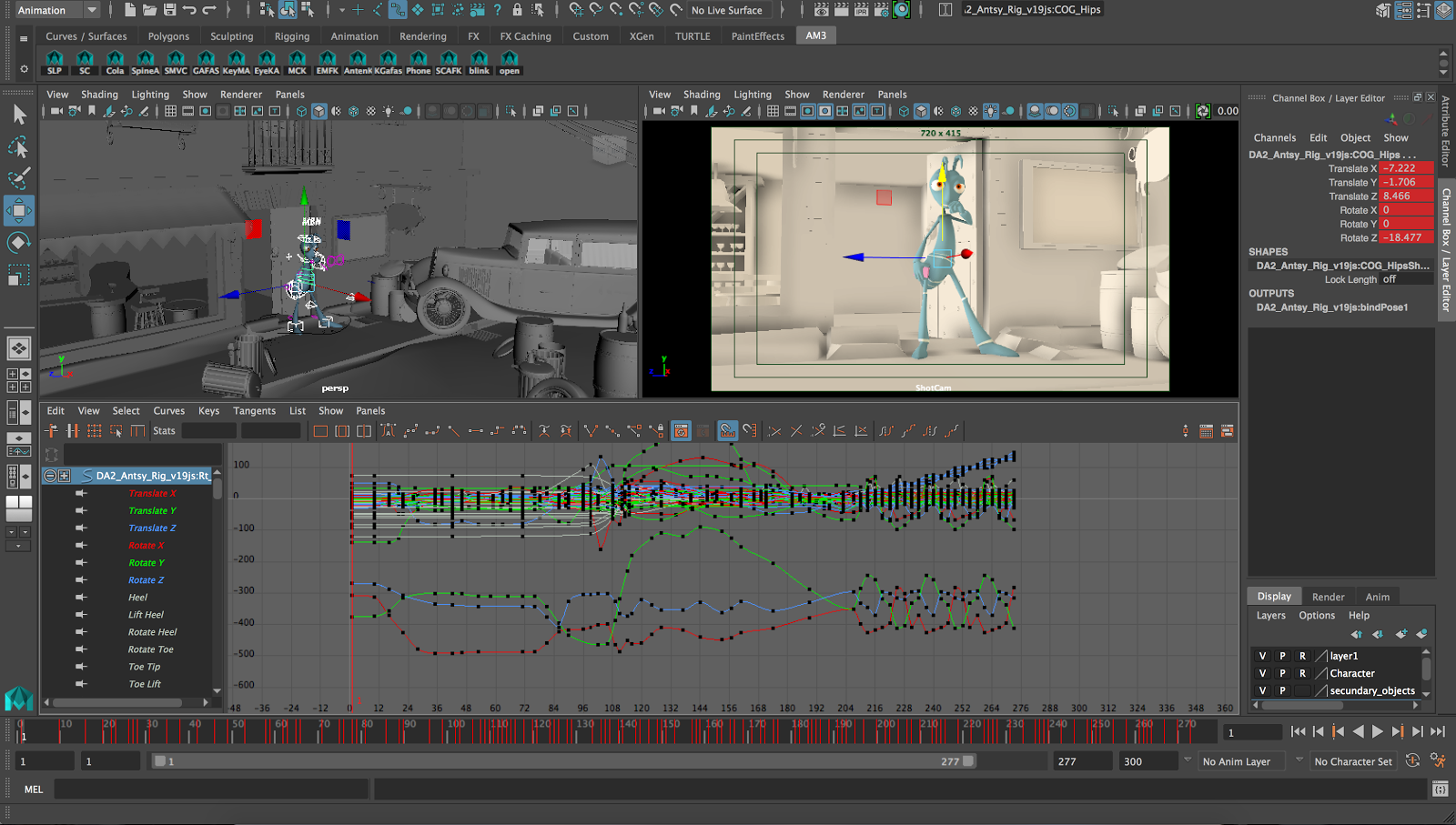Toggle playback P for secundary_objects layer
This screenshot has height=825, width=1456.
coord(1282,690)
